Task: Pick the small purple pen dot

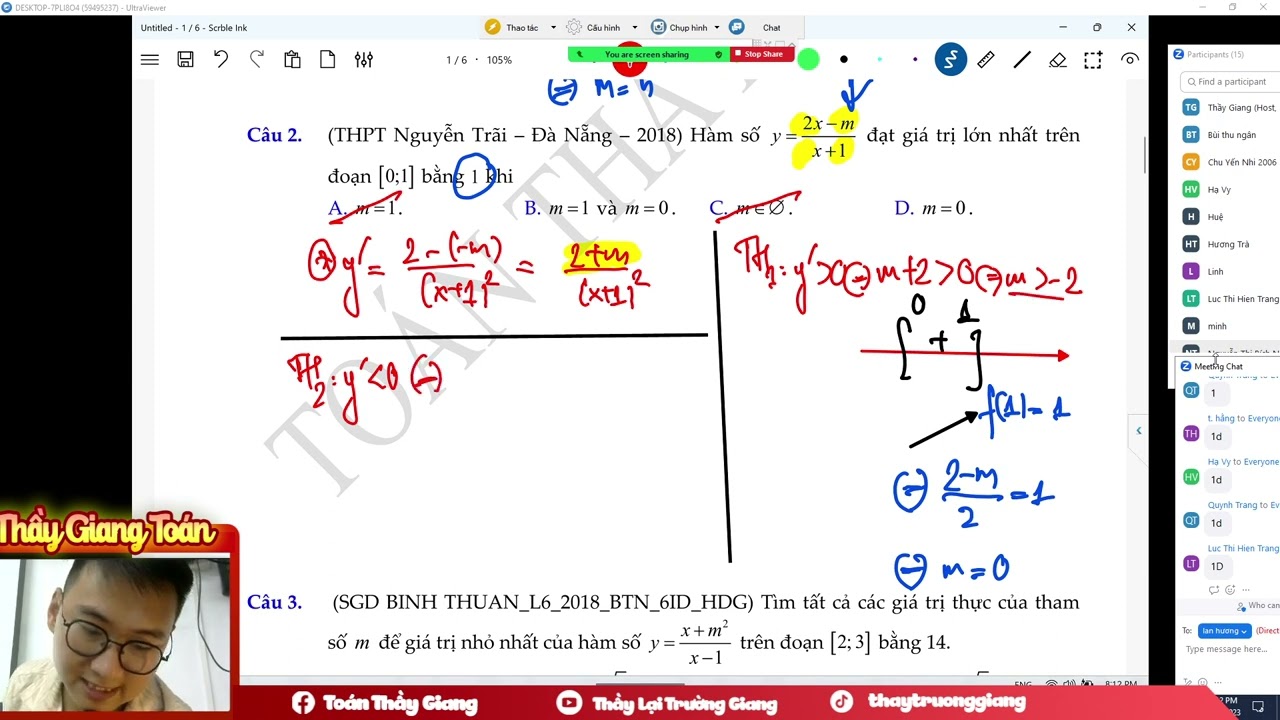Action: (915, 60)
